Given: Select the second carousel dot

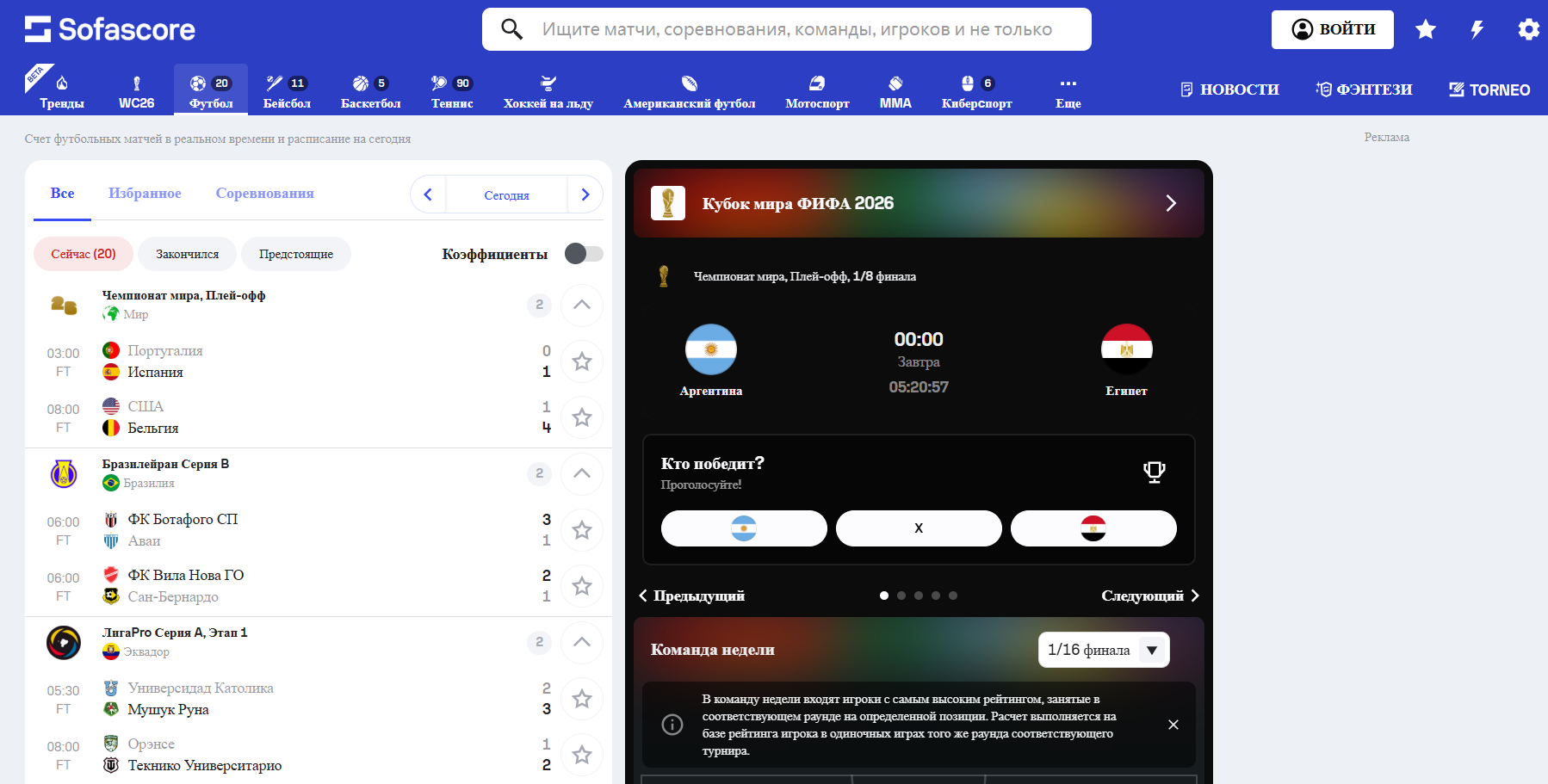Looking at the screenshot, I should click(901, 596).
